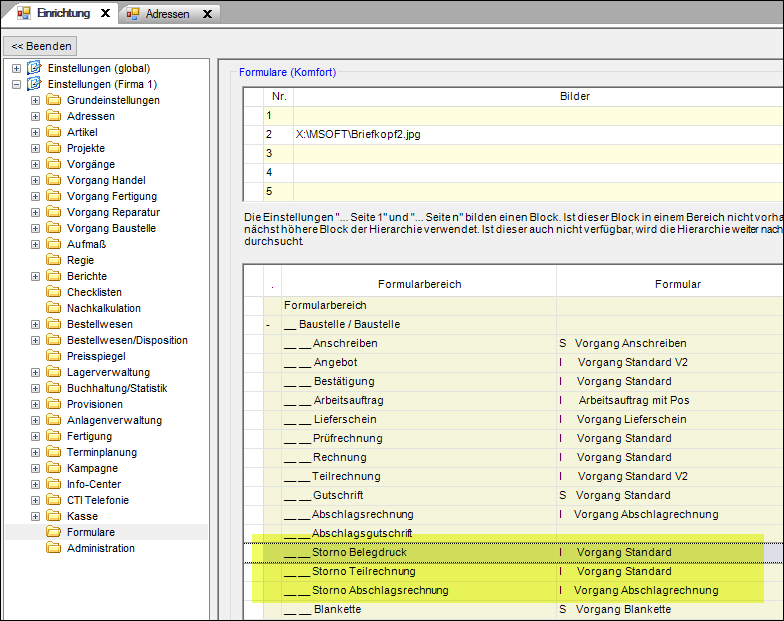
Task: Click the Einstellungen (global) settings icon
Action: pyautogui.click(x=35, y=68)
